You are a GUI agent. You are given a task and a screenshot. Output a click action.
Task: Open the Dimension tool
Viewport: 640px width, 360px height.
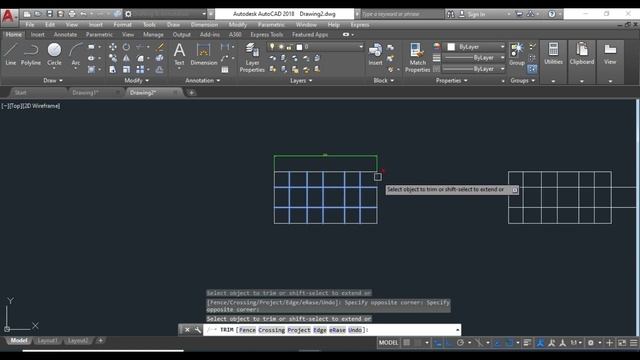pyautogui.click(x=204, y=54)
